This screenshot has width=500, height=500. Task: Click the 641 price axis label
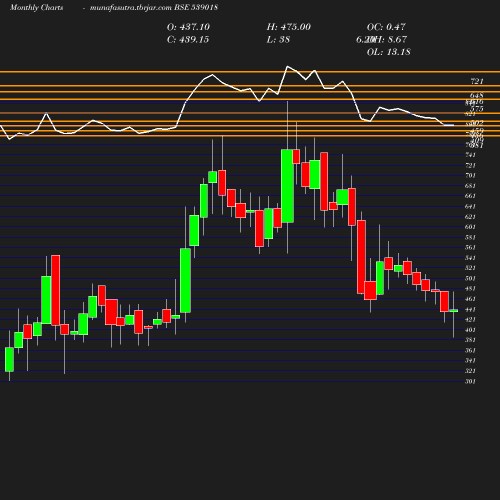click(470, 206)
